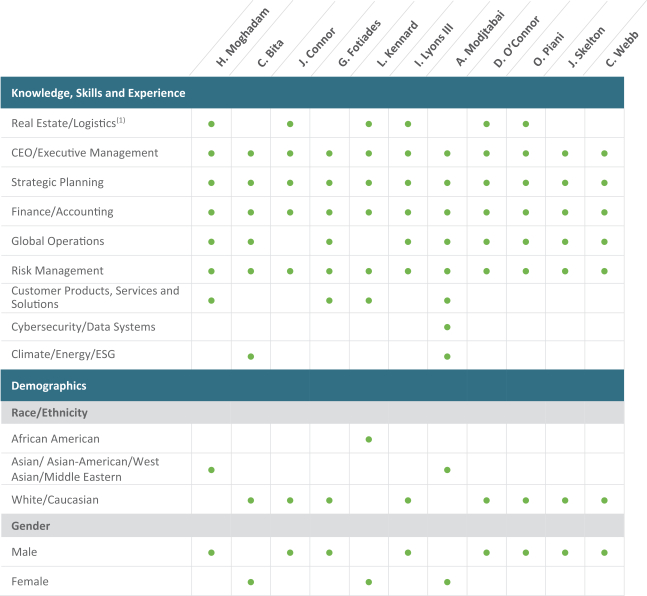Click Real Estate/Logistics dot for O. Piani
The height and width of the screenshot is (596, 647).
[526, 124]
